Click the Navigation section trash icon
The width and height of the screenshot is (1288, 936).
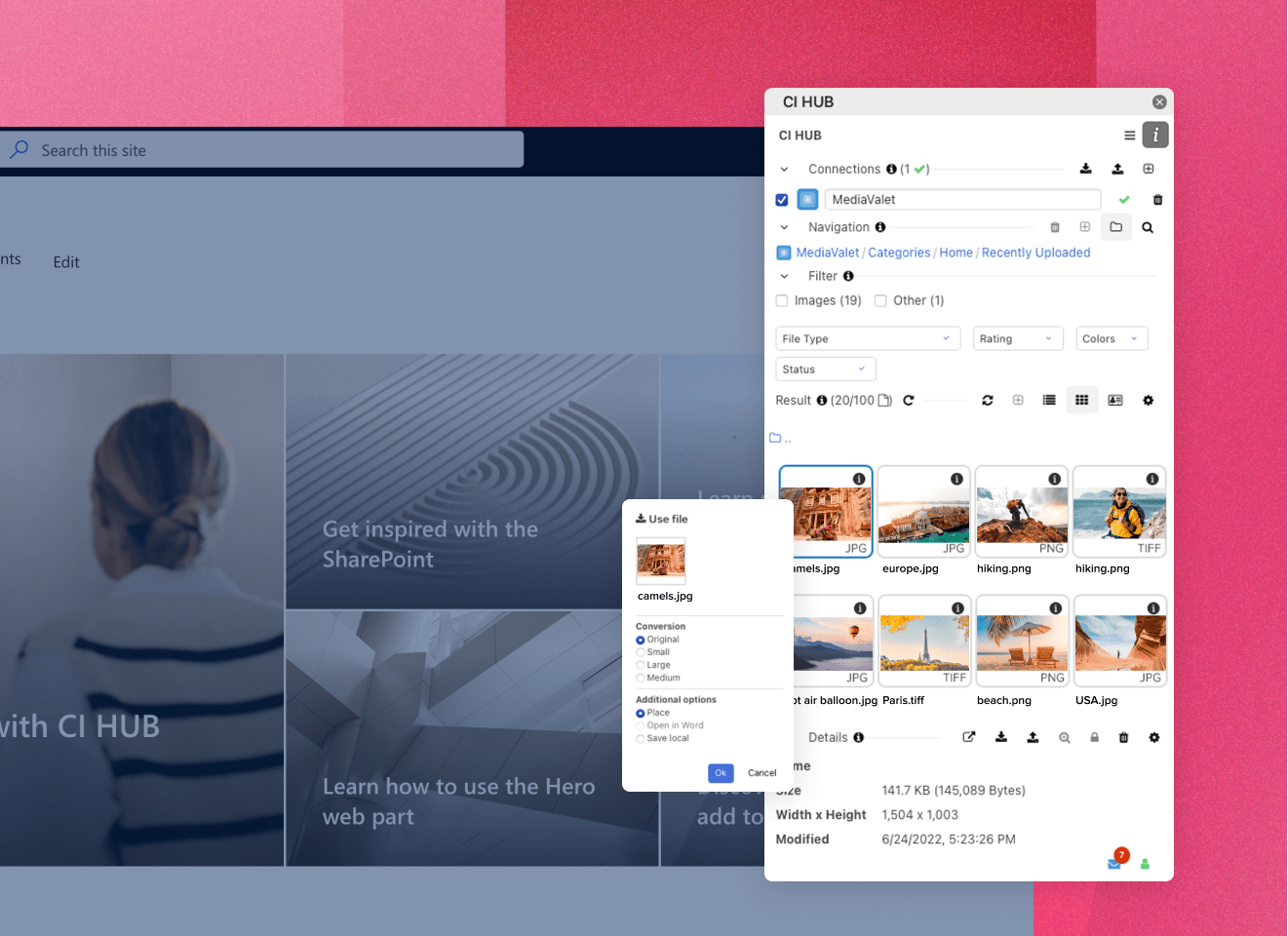tap(1055, 227)
